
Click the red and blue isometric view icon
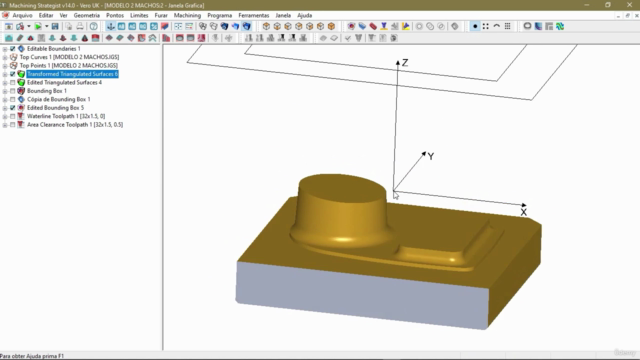[x=164, y=27]
